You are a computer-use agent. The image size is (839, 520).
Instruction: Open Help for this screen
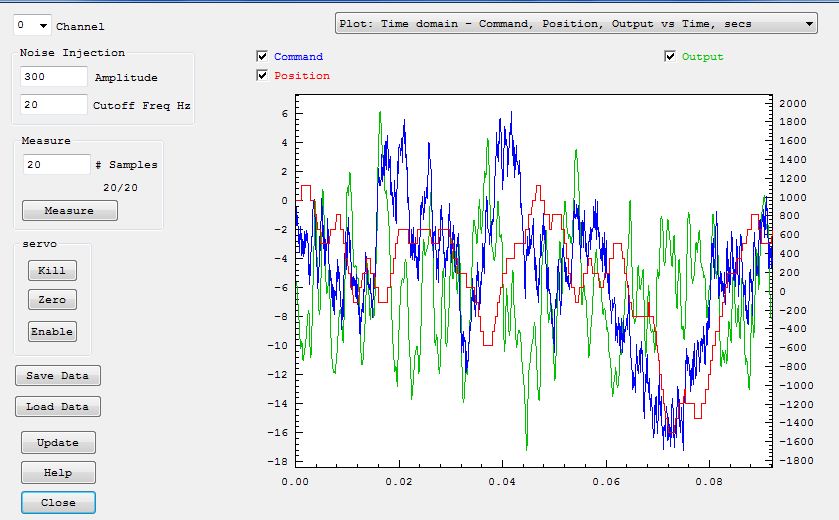pyautogui.click(x=57, y=472)
